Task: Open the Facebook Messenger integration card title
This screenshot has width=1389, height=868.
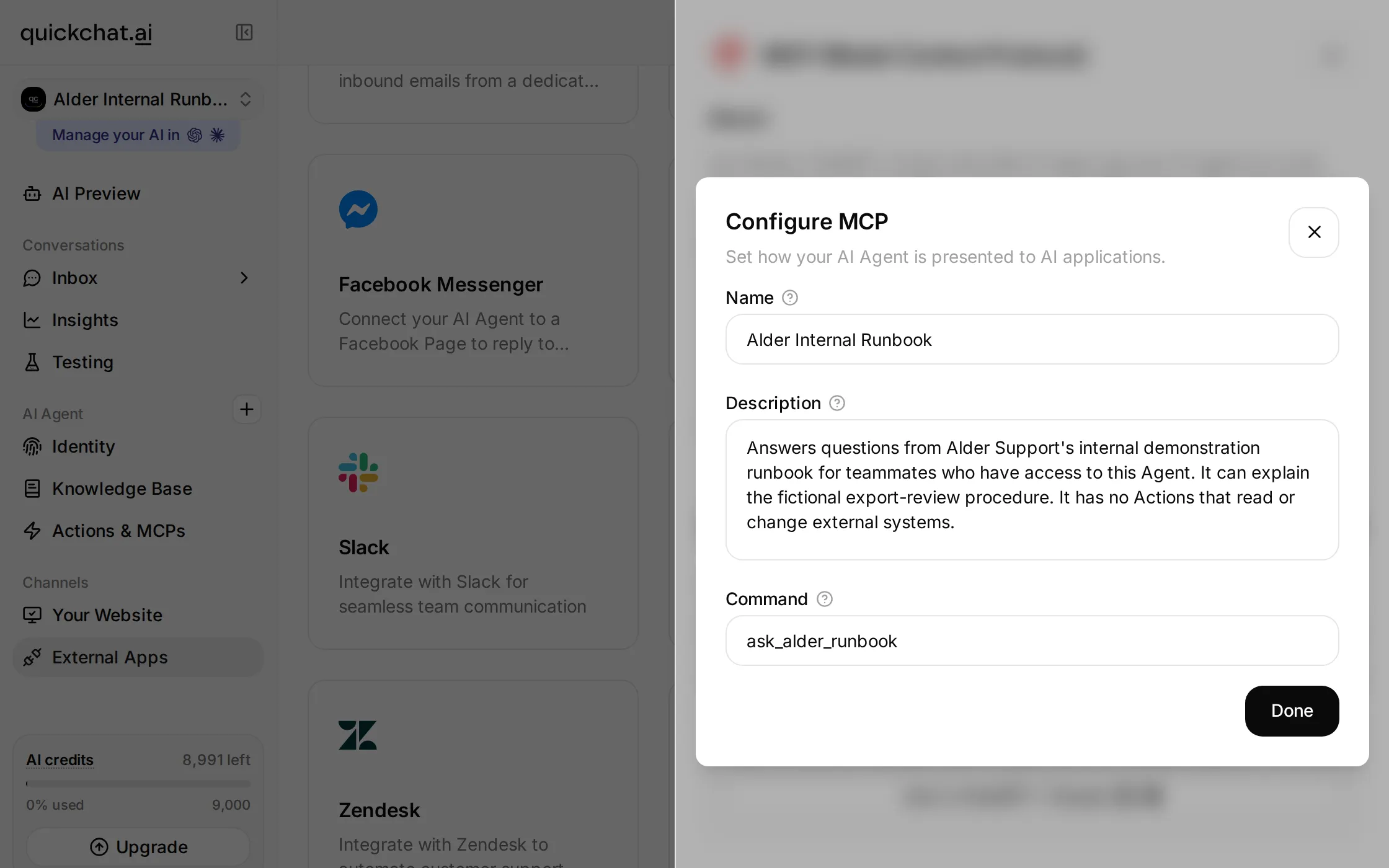Action: click(x=440, y=285)
